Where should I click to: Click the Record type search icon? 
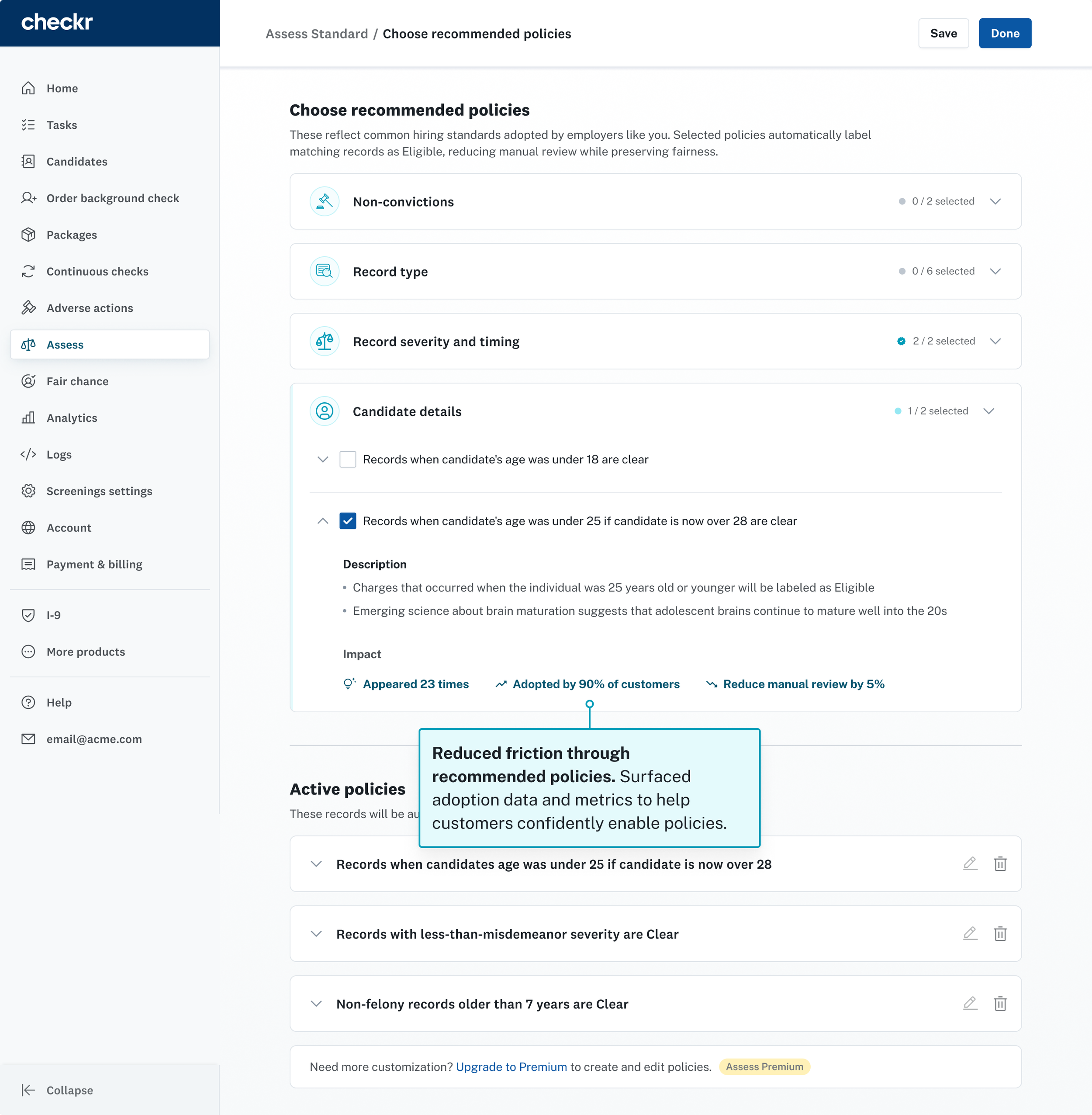point(324,271)
